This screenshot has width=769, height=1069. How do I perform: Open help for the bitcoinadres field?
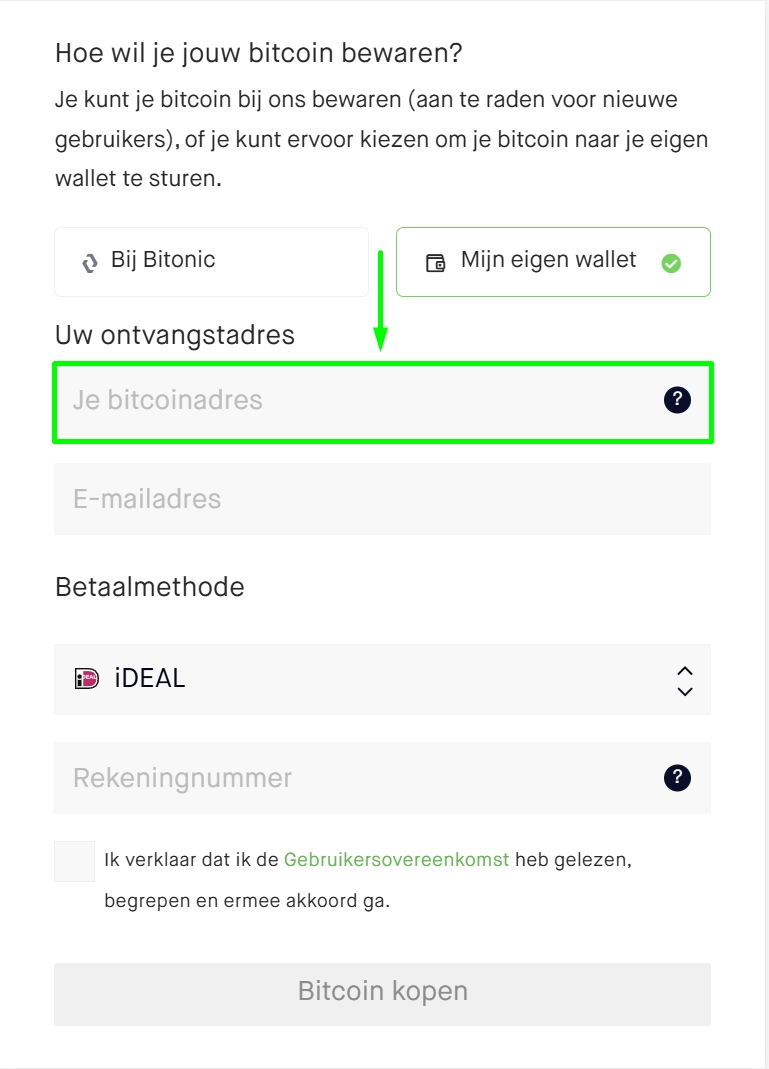(x=677, y=401)
